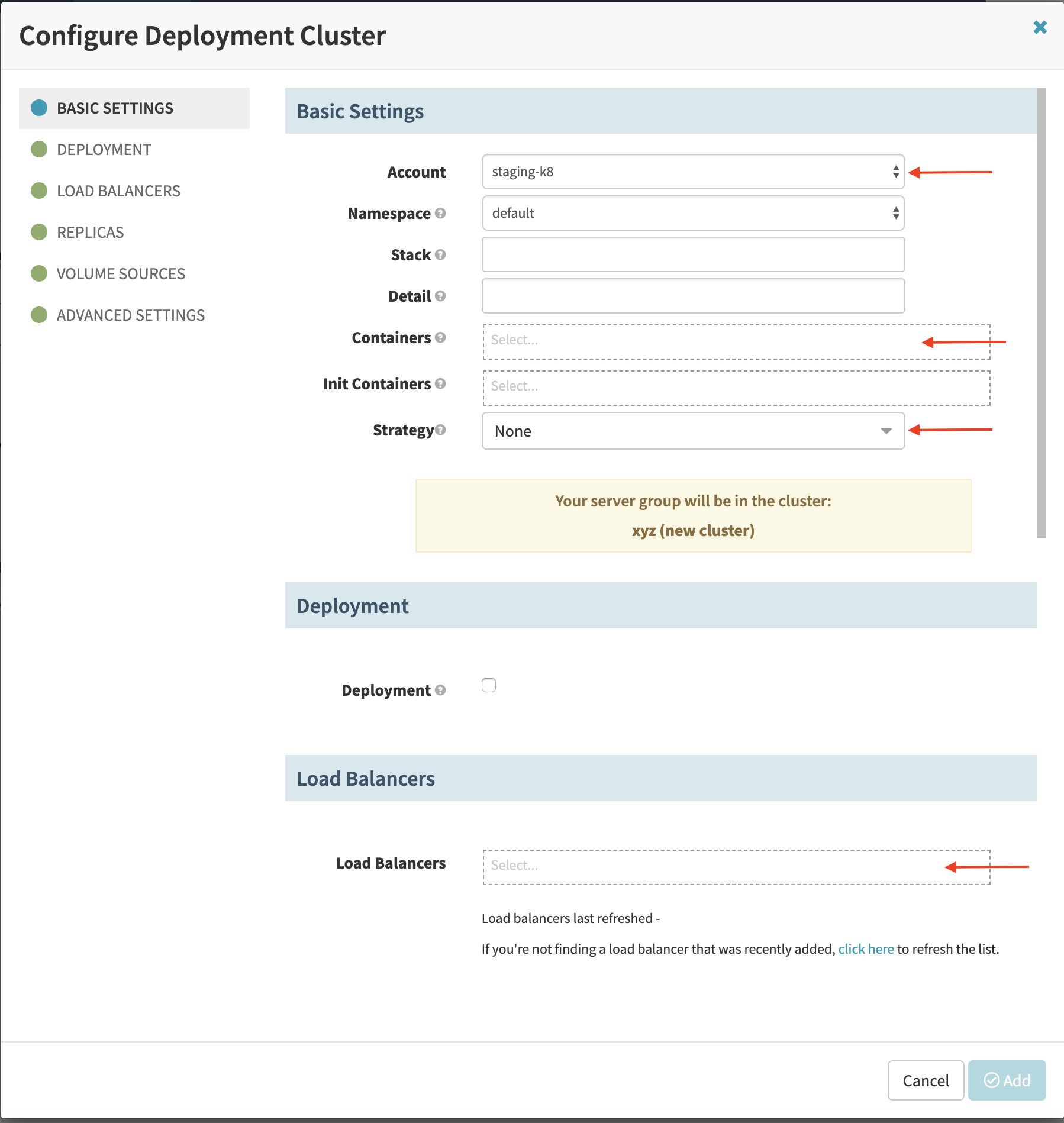Image resolution: width=1064 pixels, height=1123 pixels.
Task: Select Volume Sources in the sidebar
Action: 121,274
